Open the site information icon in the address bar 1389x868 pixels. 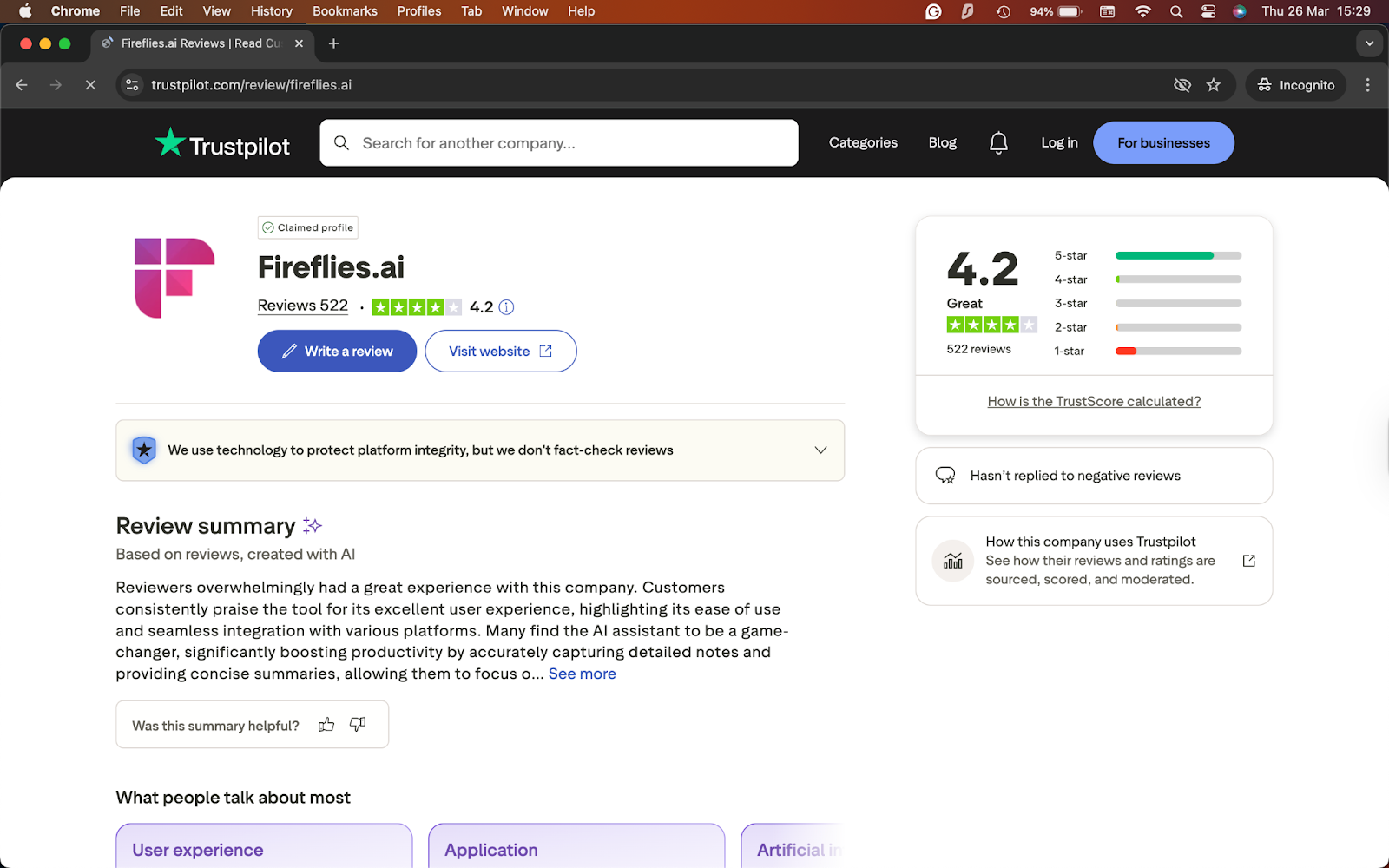coord(132,85)
